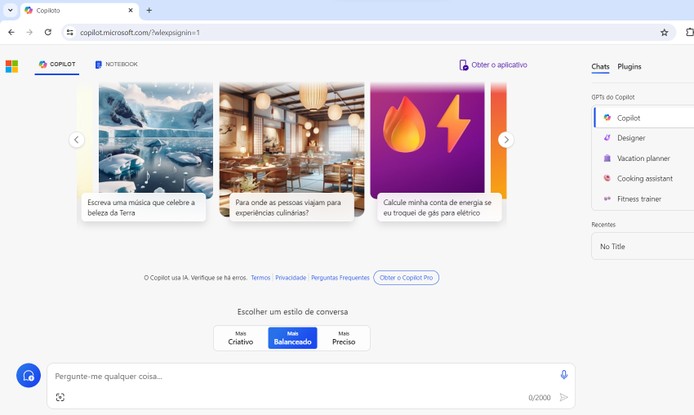View site information icon in address bar
This screenshot has width=694, height=415.
70,32
